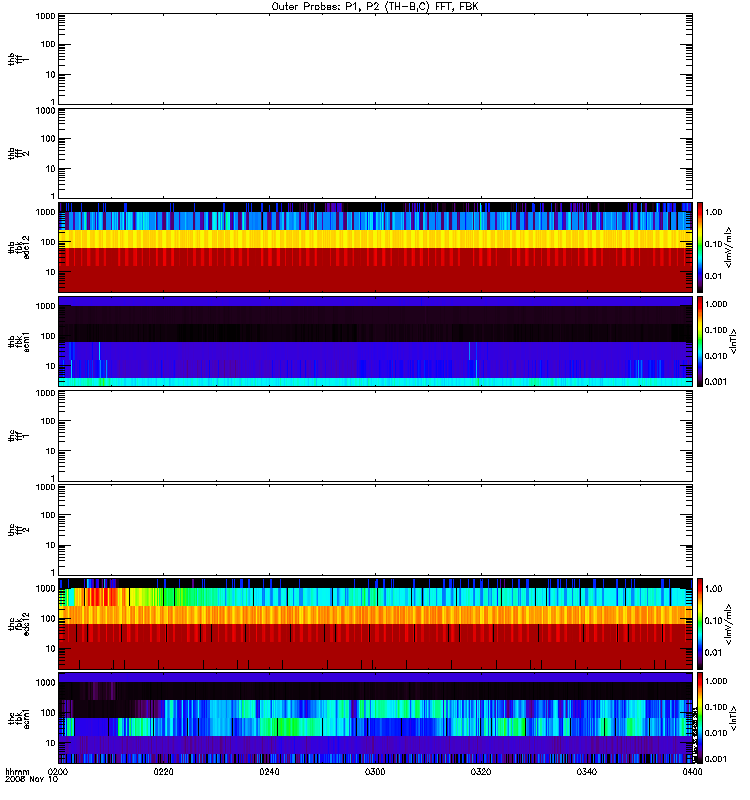Click the <|nT|> unit label beside thb scm1
The width and height of the screenshot is (750, 800).
coord(734,341)
